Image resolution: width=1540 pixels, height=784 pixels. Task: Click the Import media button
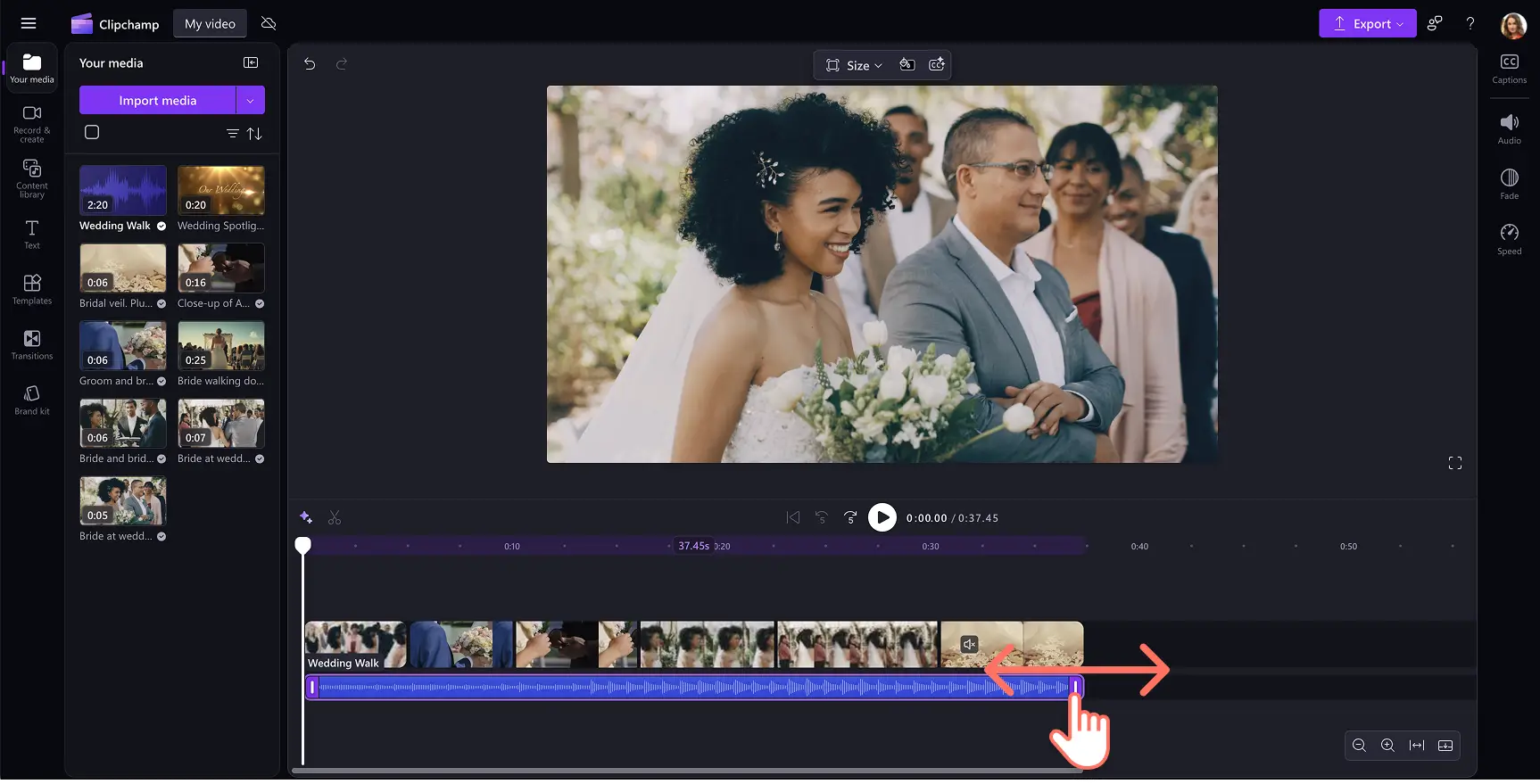157,101
